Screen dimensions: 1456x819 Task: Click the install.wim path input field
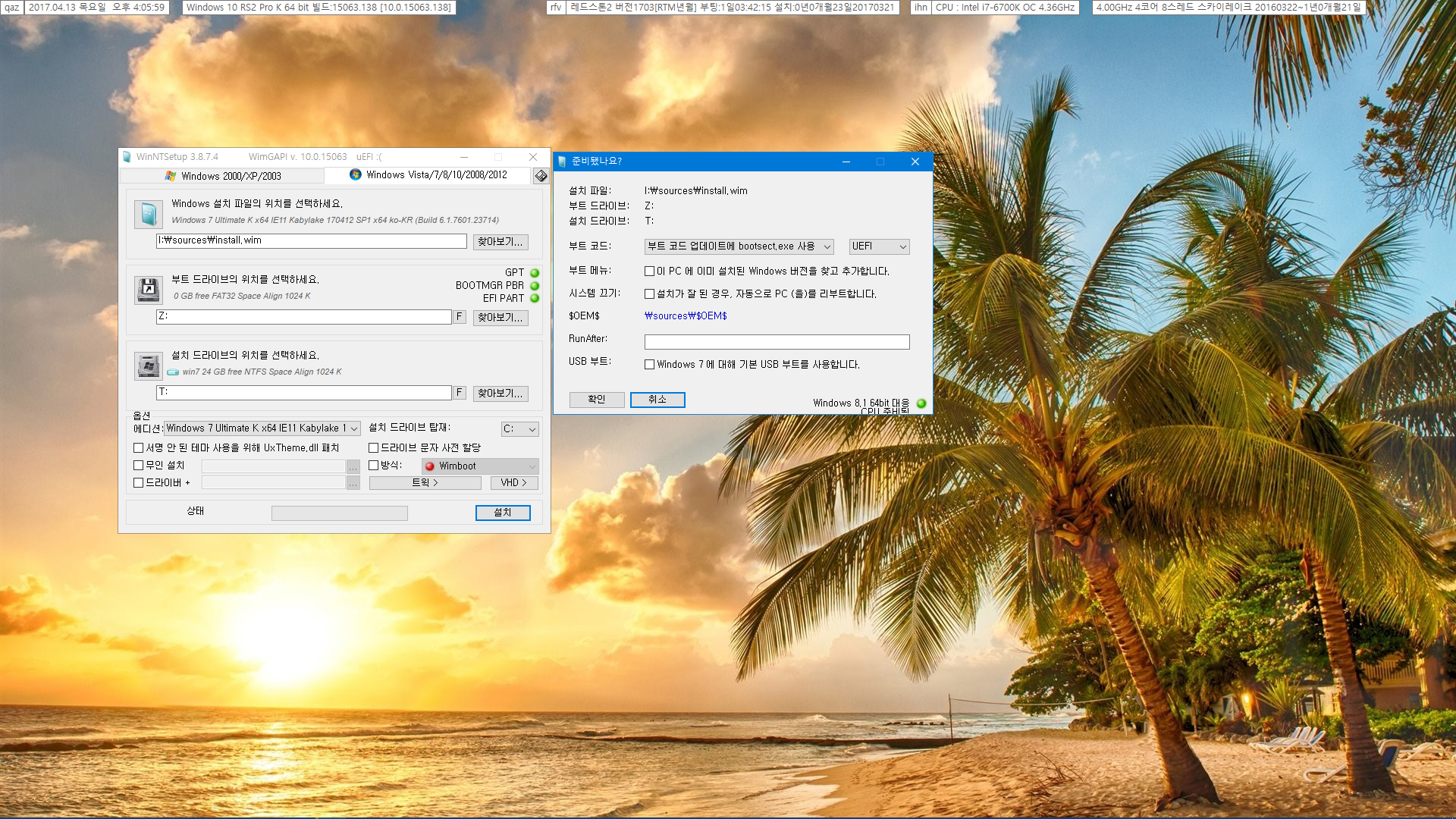tap(311, 241)
